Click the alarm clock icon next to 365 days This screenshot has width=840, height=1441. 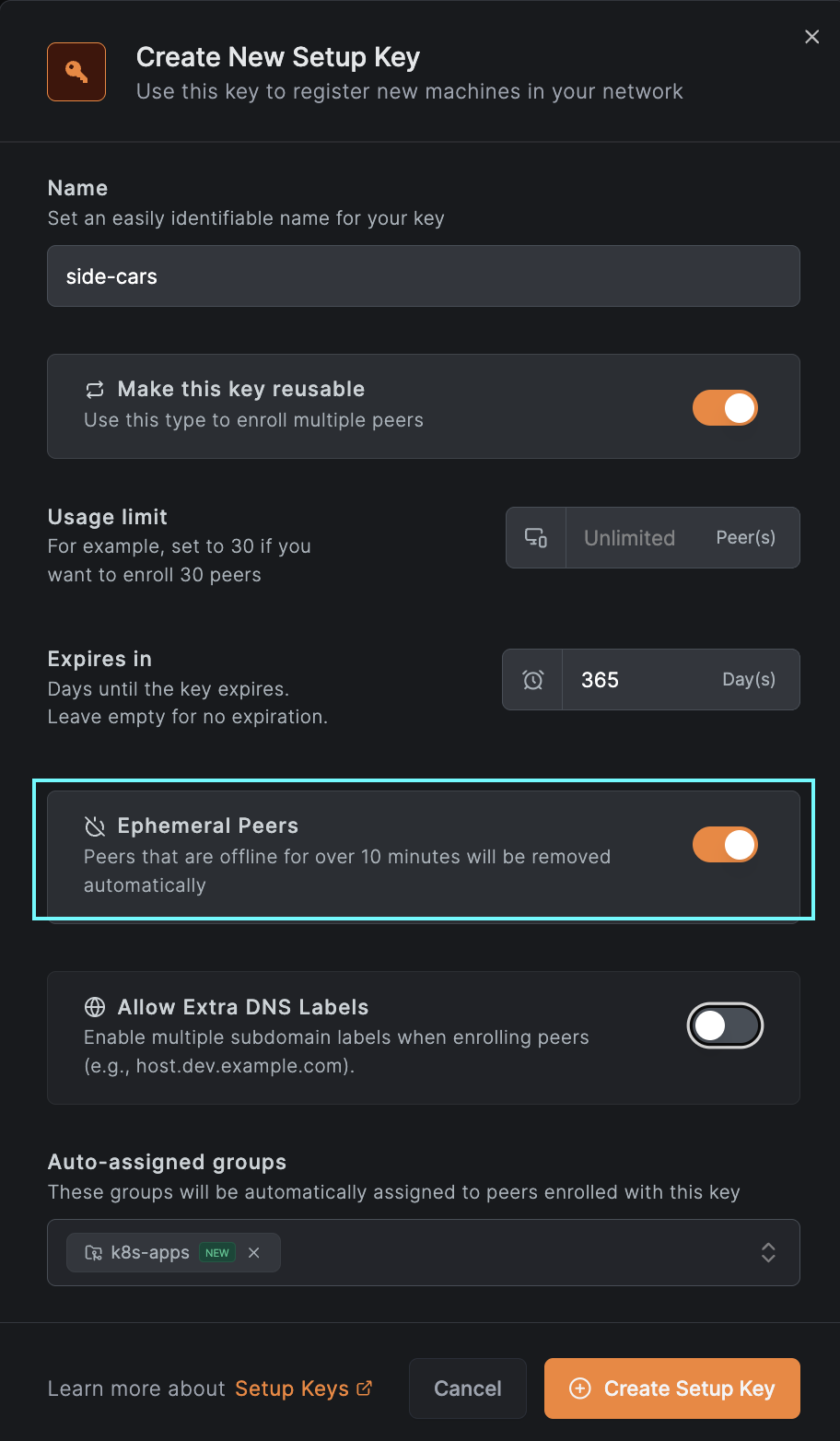point(532,679)
